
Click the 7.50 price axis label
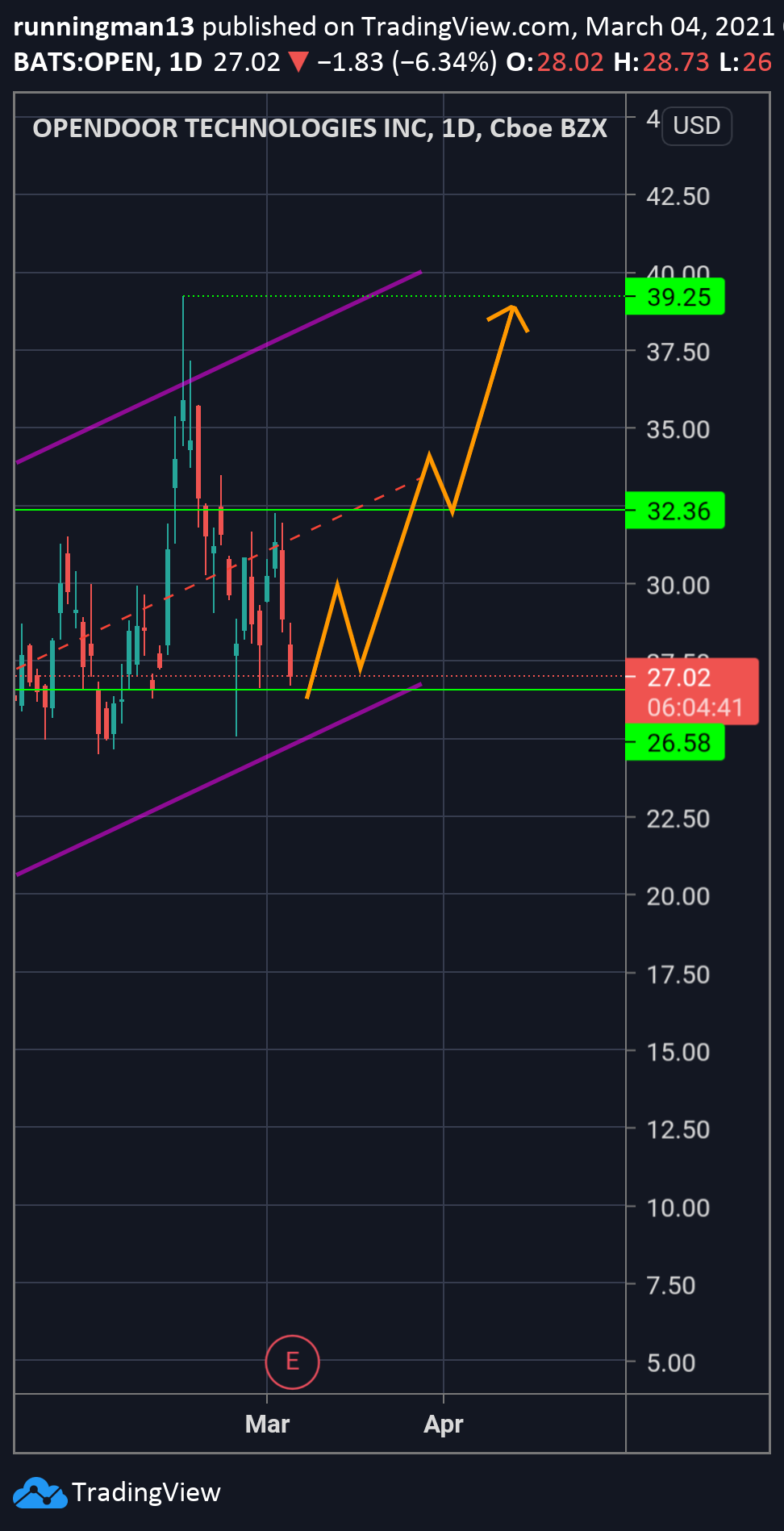click(671, 1285)
